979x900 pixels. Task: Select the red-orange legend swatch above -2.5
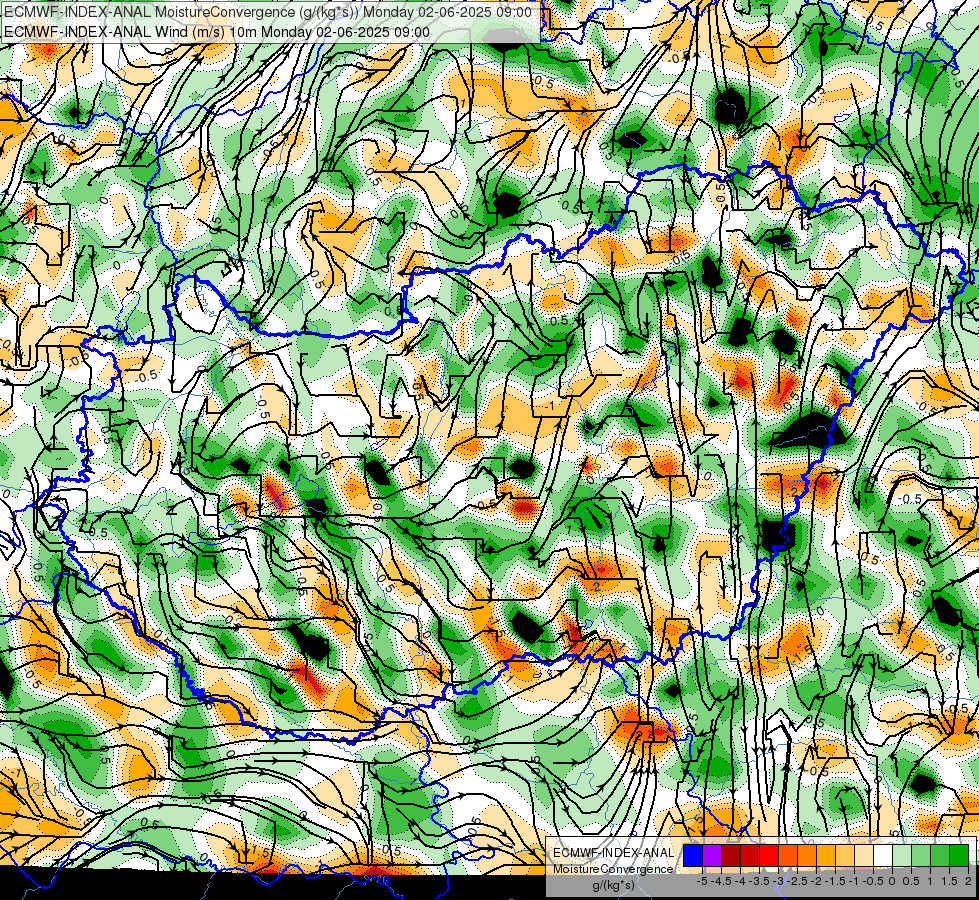click(788, 855)
